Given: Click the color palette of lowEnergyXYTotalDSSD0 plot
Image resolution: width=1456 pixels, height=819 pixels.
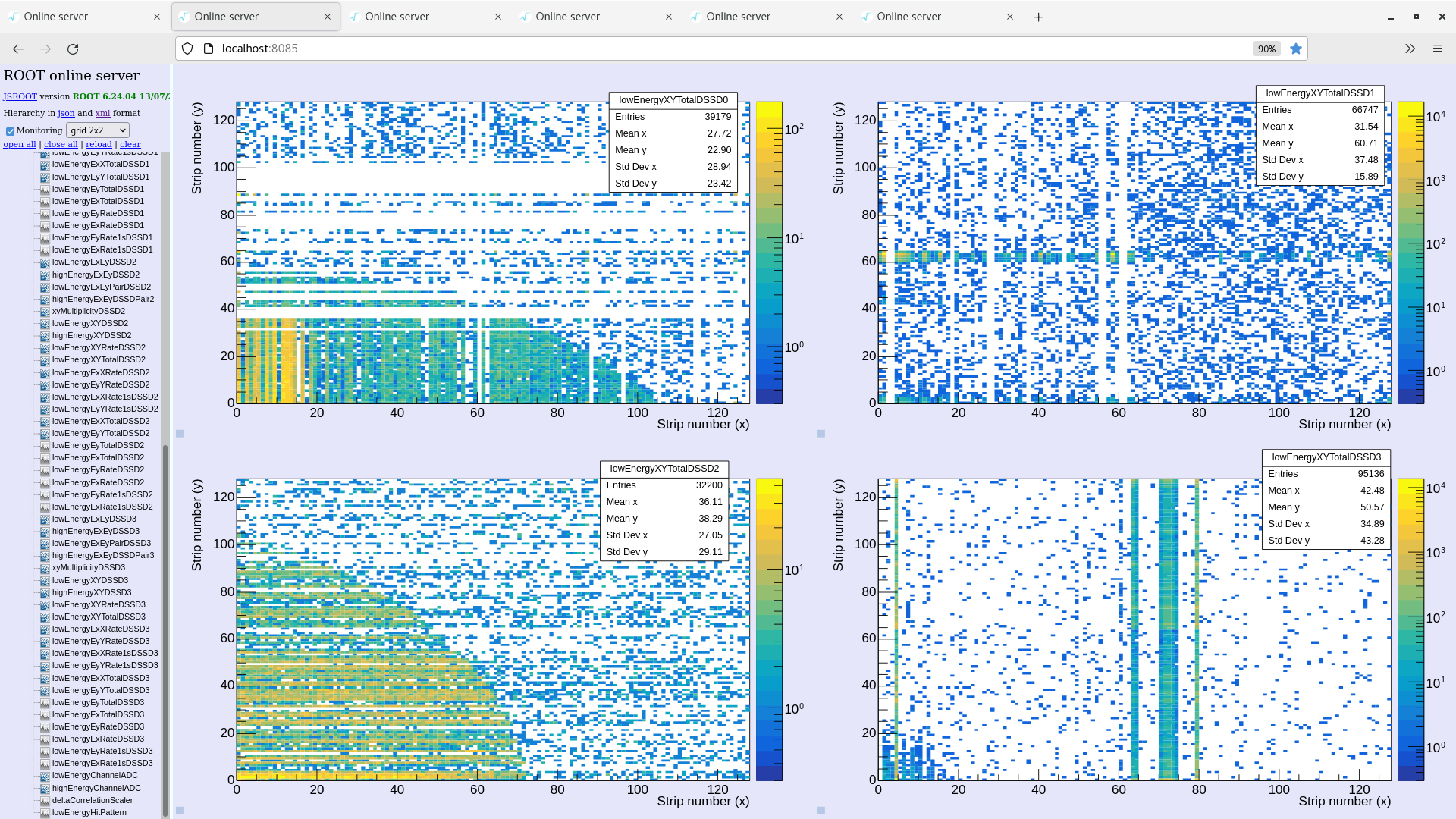Looking at the screenshot, I should click(x=769, y=253).
